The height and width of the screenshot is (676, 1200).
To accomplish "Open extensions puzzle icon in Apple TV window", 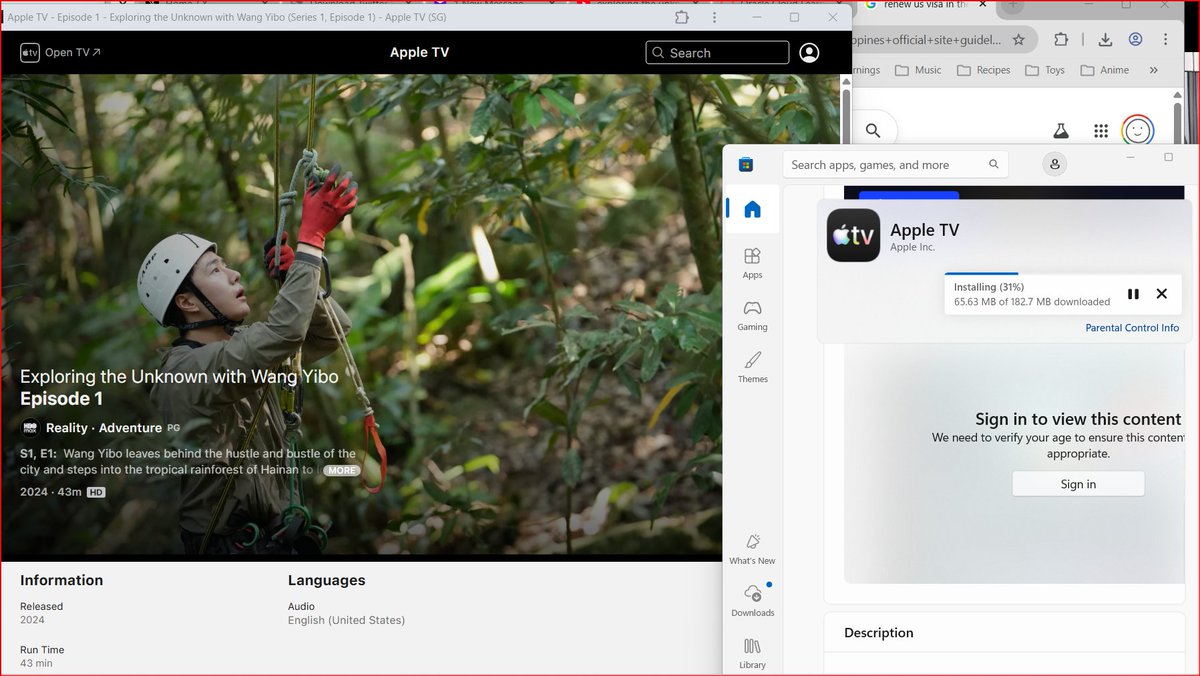I will tap(682, 17).
